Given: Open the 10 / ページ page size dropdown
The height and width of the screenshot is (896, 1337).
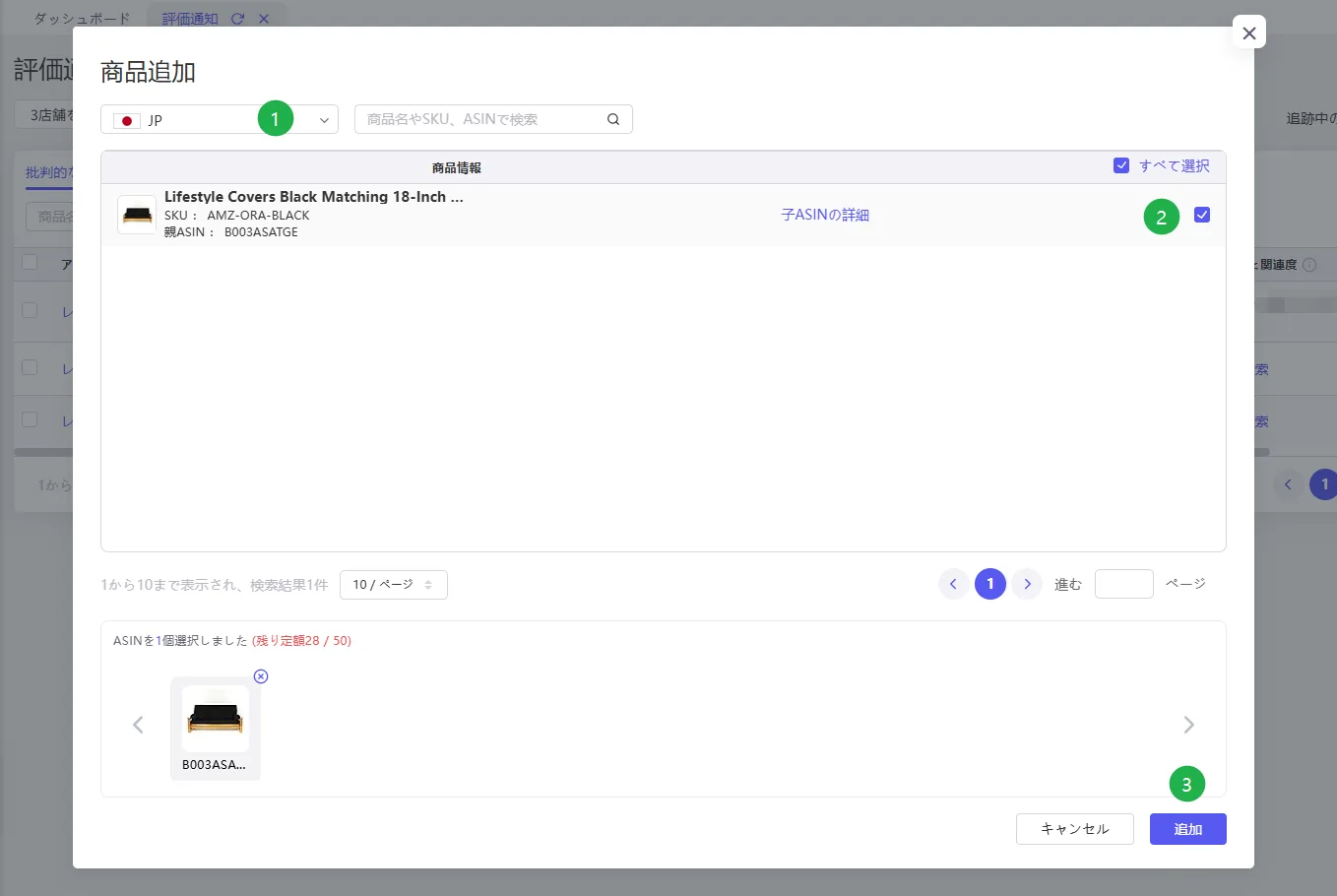Looking at the screenshot, I should 394,585.
